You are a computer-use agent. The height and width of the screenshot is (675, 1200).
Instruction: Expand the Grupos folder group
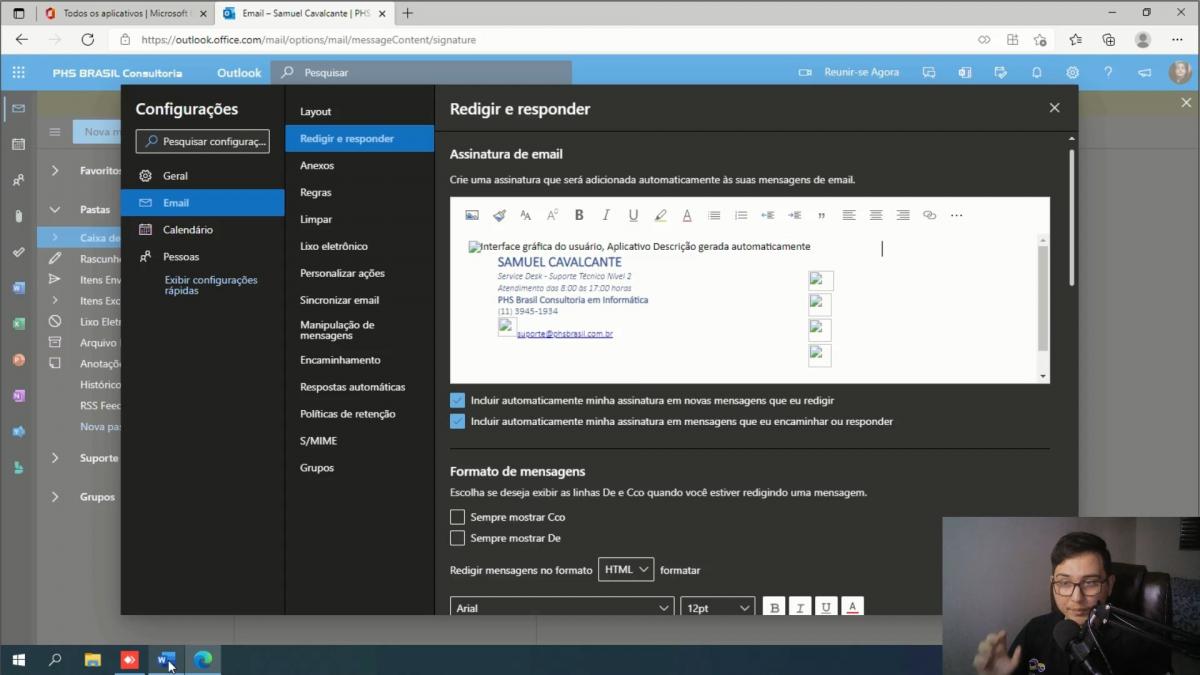[55, 497]
